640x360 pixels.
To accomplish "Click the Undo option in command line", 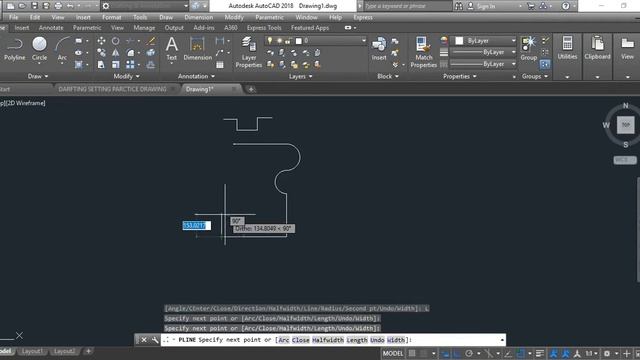I will point(377,340).
